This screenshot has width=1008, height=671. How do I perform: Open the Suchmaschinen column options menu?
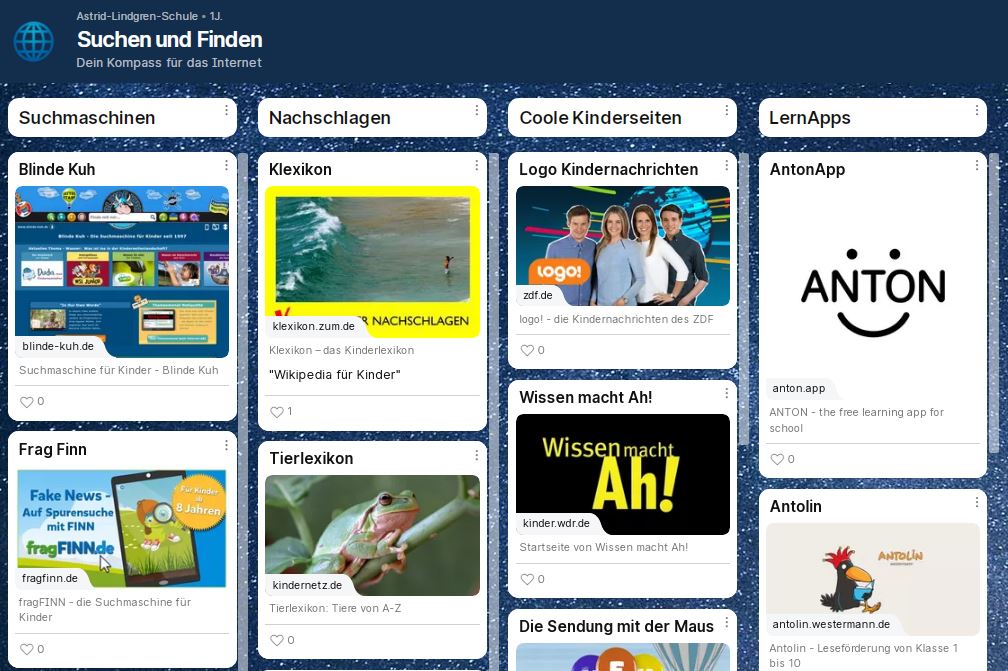coord(227,110)
